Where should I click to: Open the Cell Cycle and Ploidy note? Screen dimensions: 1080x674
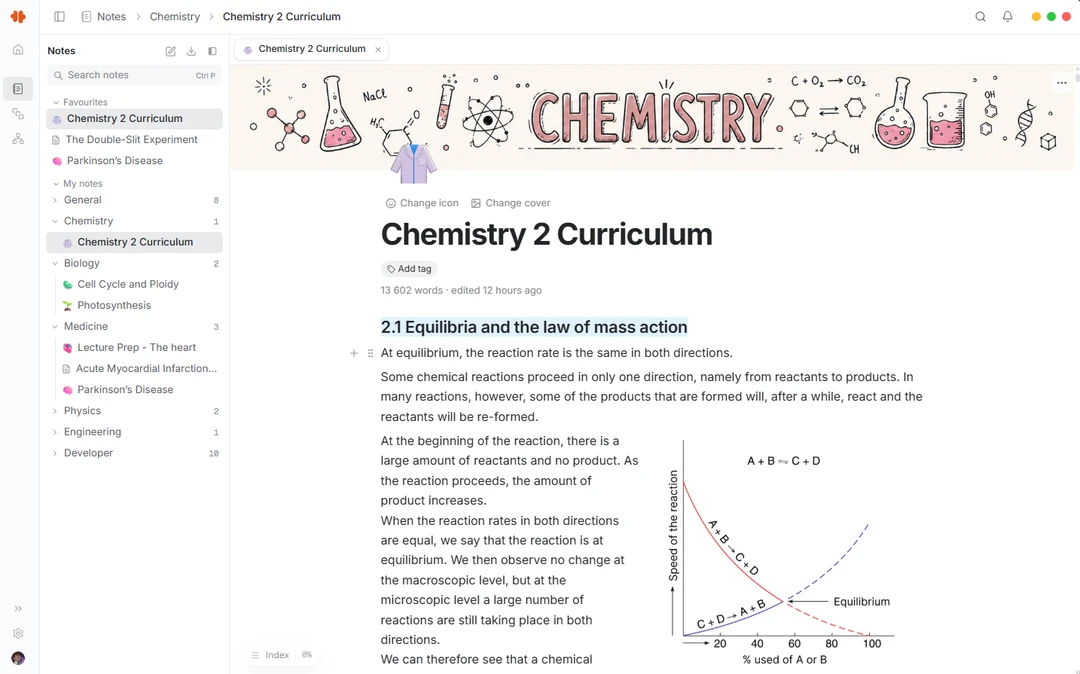(x=134, y=284)
